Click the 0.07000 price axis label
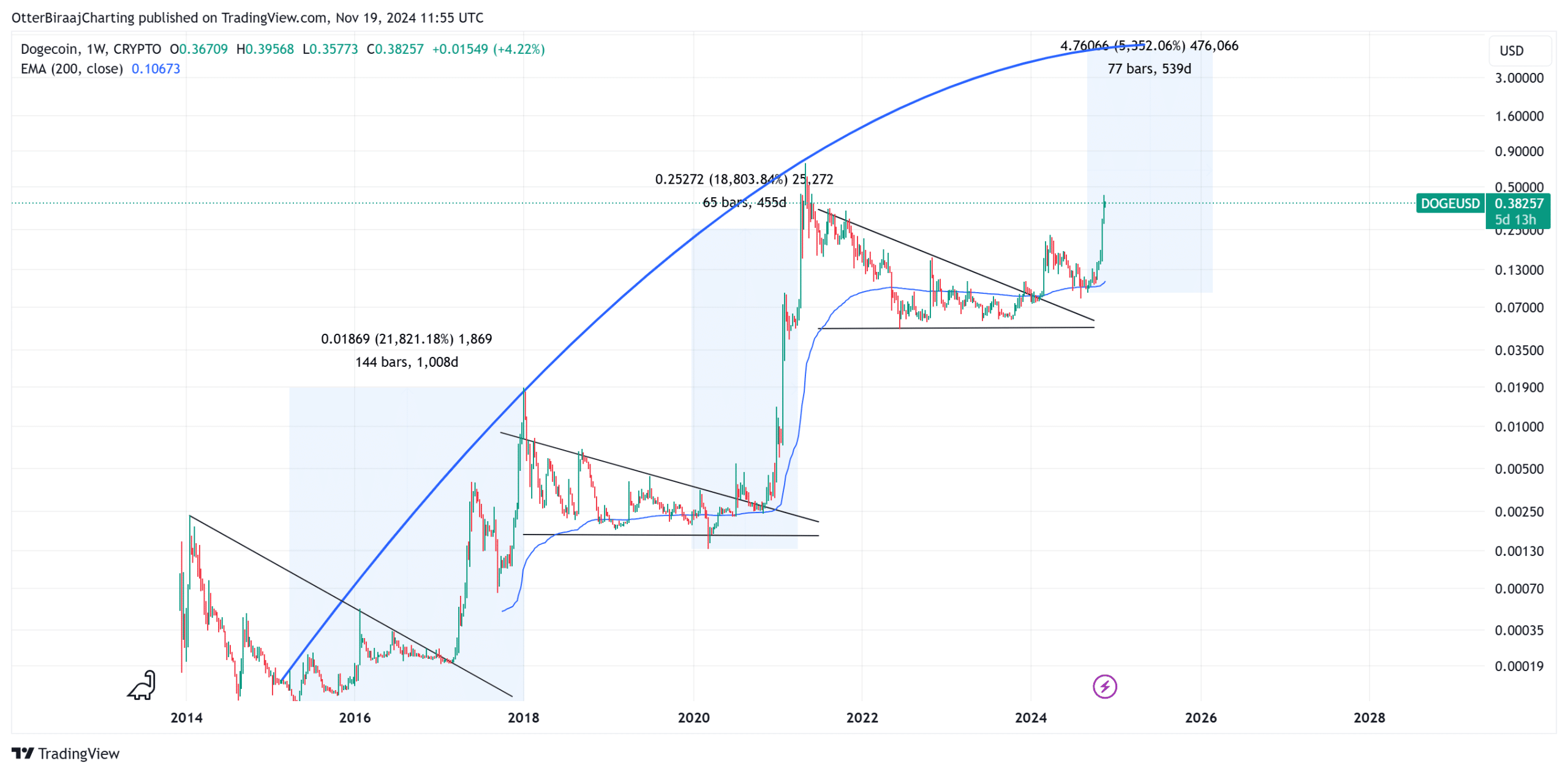Viewport: 1568px width, 774px height. pyautogui.click(x=1518, y=307)
